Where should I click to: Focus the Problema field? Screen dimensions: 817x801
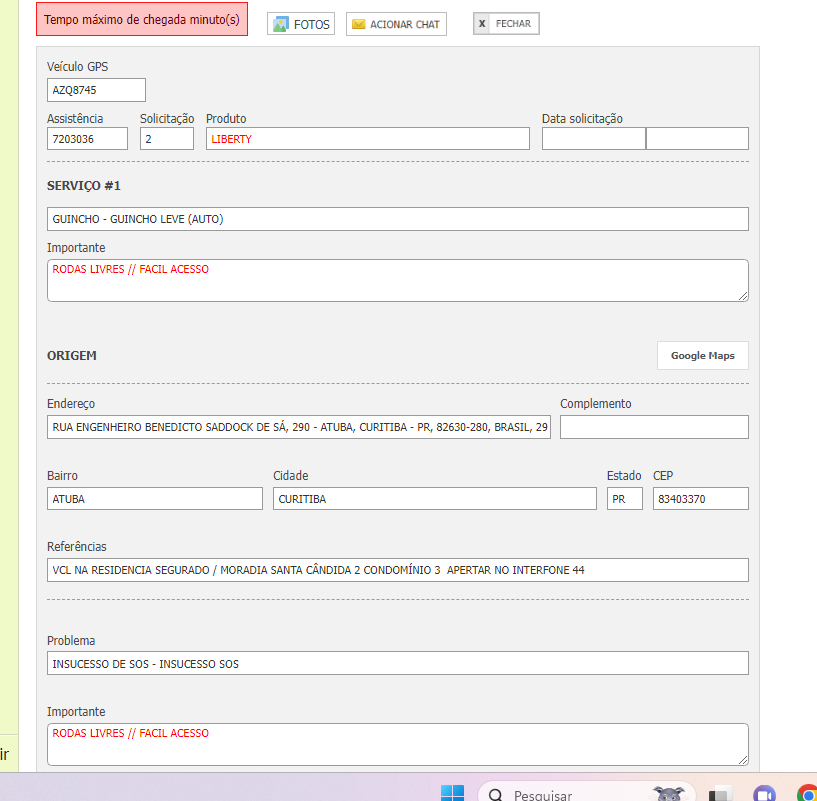pos(397,663)
